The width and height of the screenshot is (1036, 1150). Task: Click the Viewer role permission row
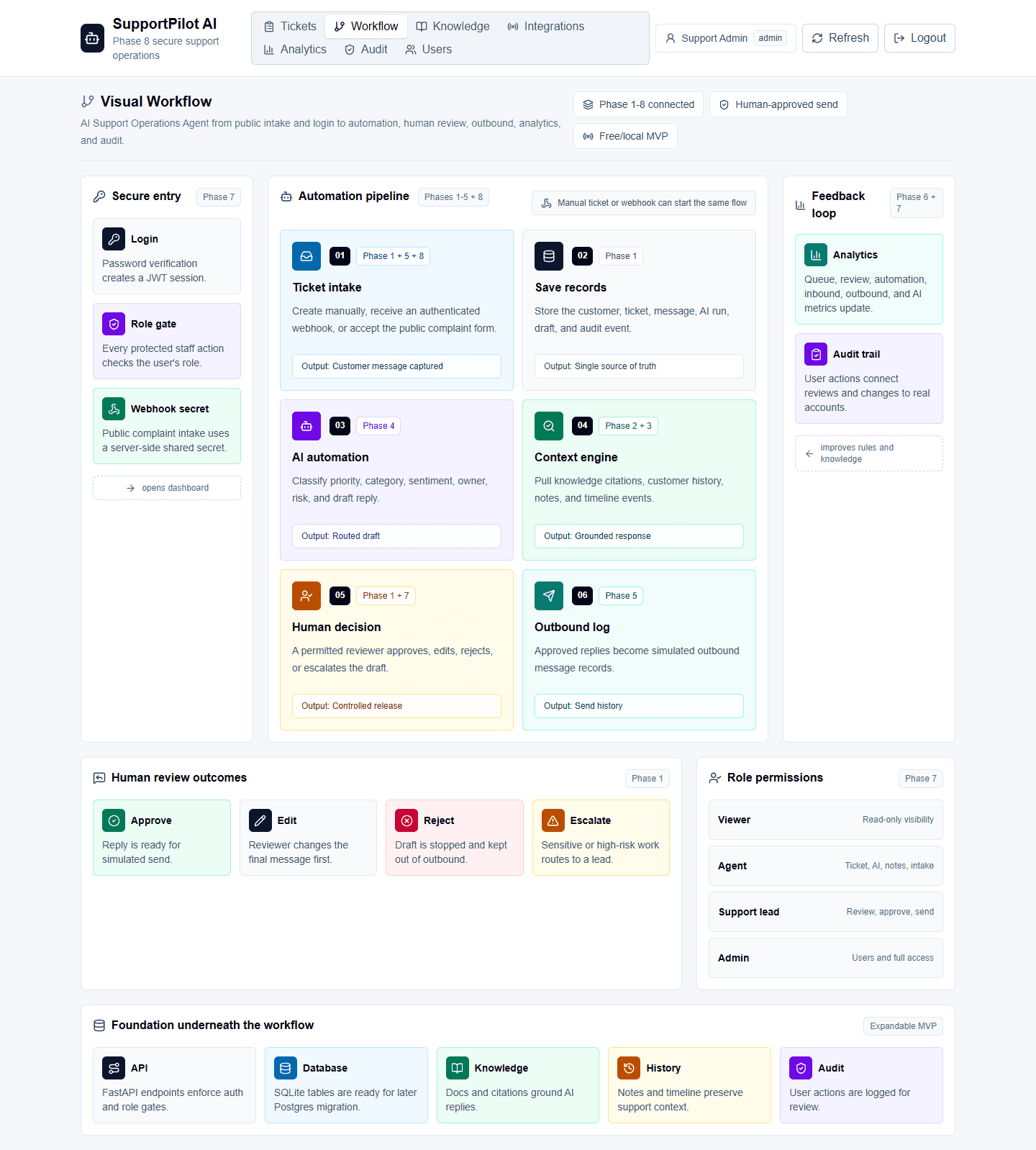(x=826, y=820)
